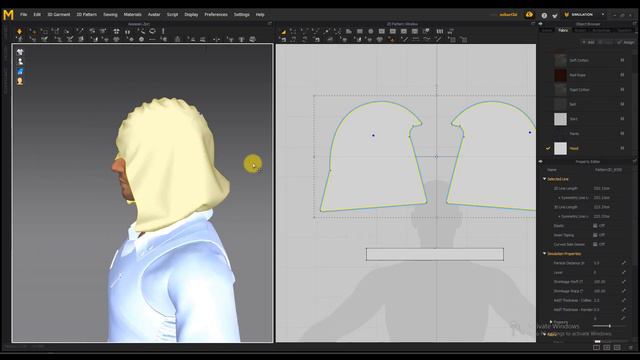Click blue 3D environment display icon
The image size is (640, 360).
pyautogui.click(x=20, y=71)
